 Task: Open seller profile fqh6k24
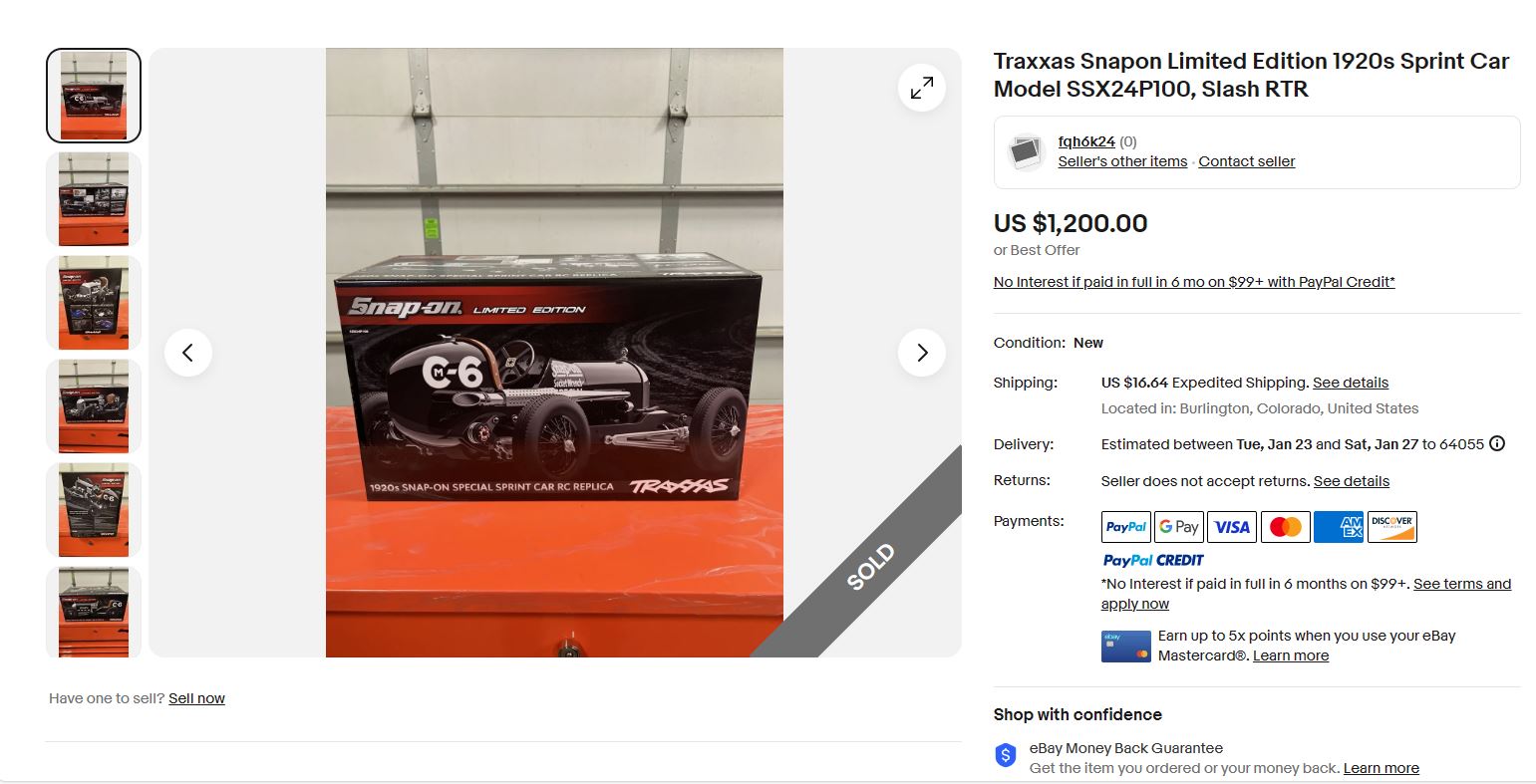coord(1086,141)
